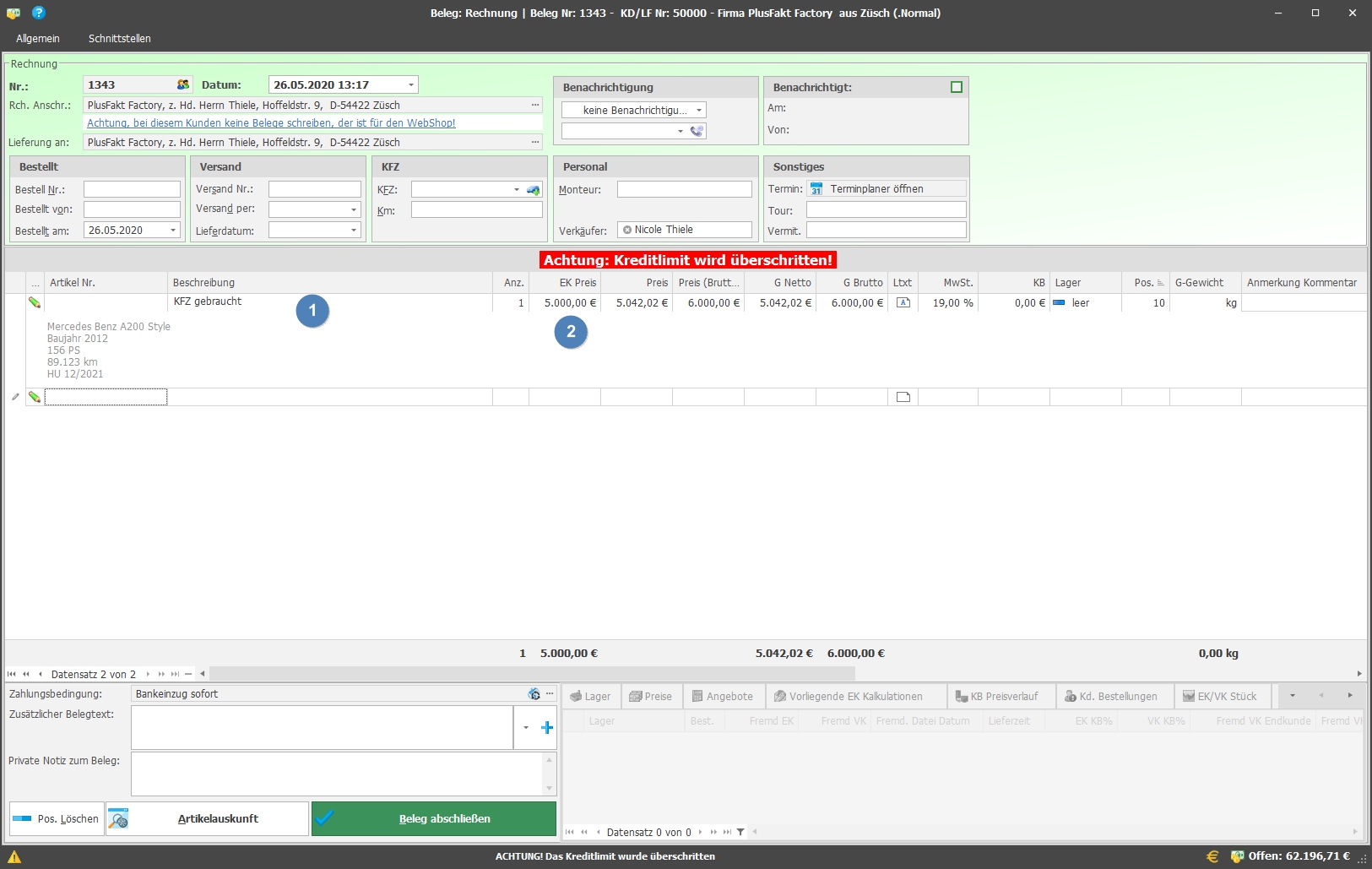Expand the Versand per dropdown
Viewport: 1372px width, 869px height.
(354, 209)
